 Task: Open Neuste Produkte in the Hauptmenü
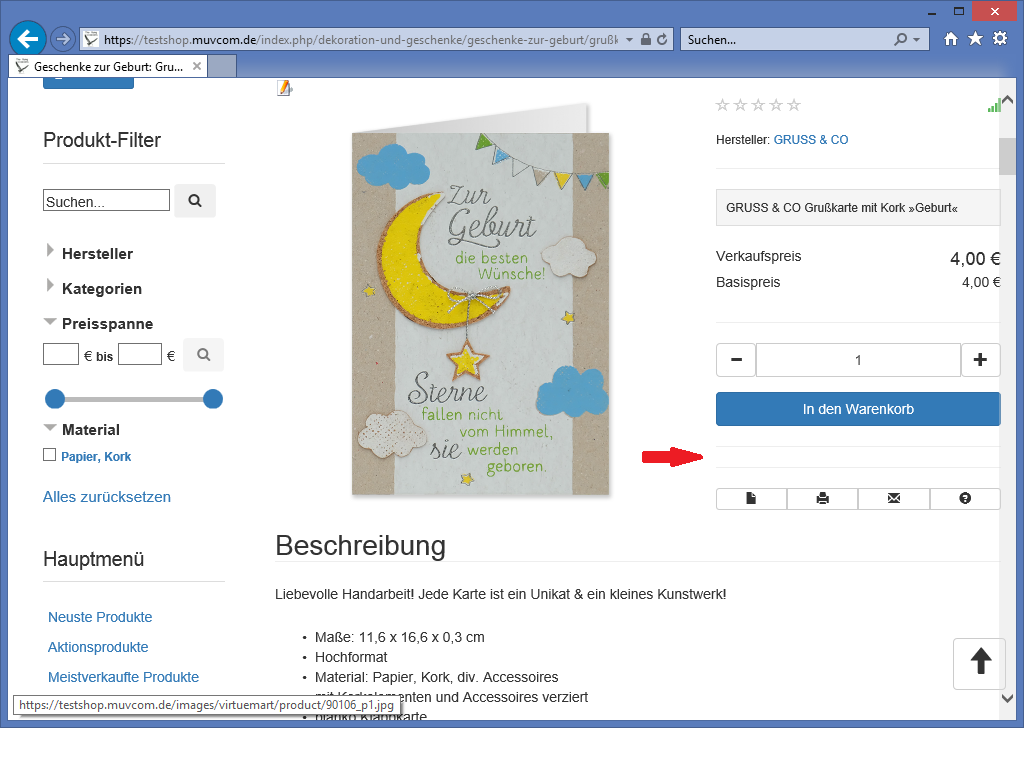tap(100, 617)
